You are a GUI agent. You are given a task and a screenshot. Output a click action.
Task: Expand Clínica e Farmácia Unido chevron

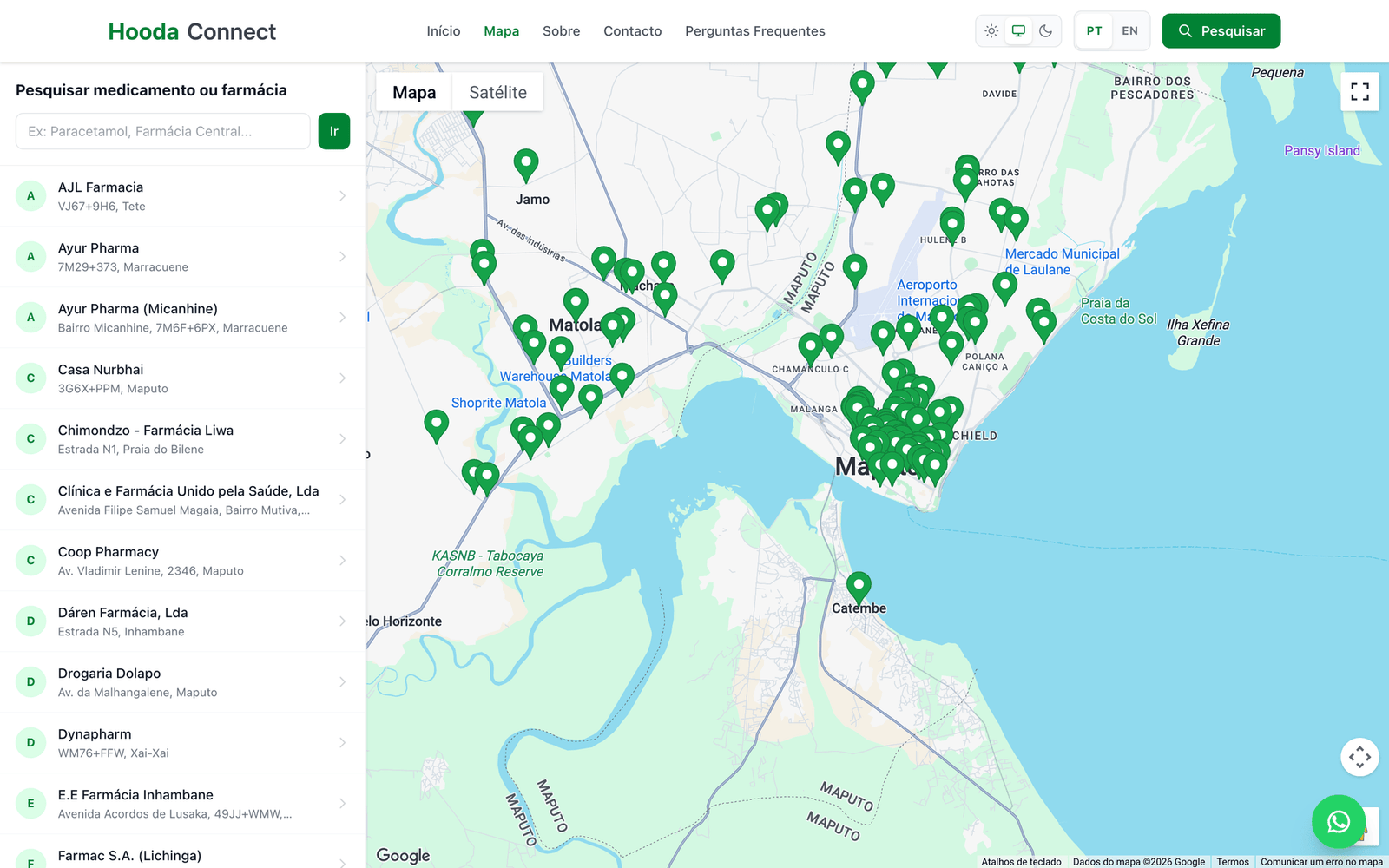click(343, 500)
